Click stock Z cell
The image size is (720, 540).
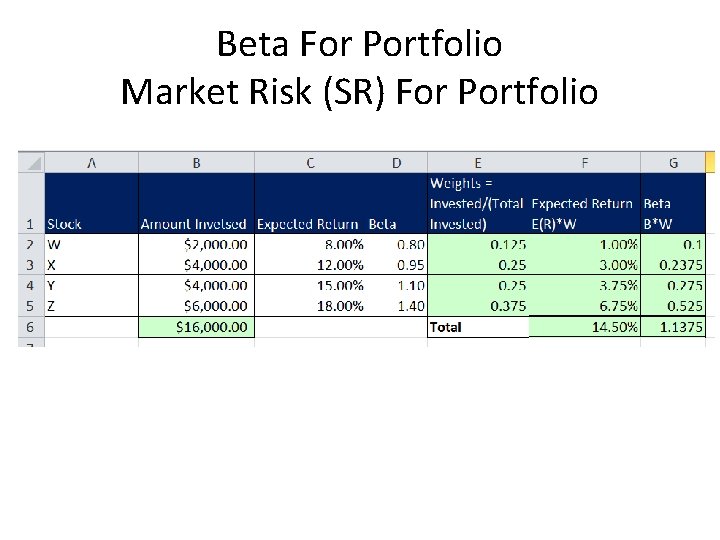click(x=91, y=306)
